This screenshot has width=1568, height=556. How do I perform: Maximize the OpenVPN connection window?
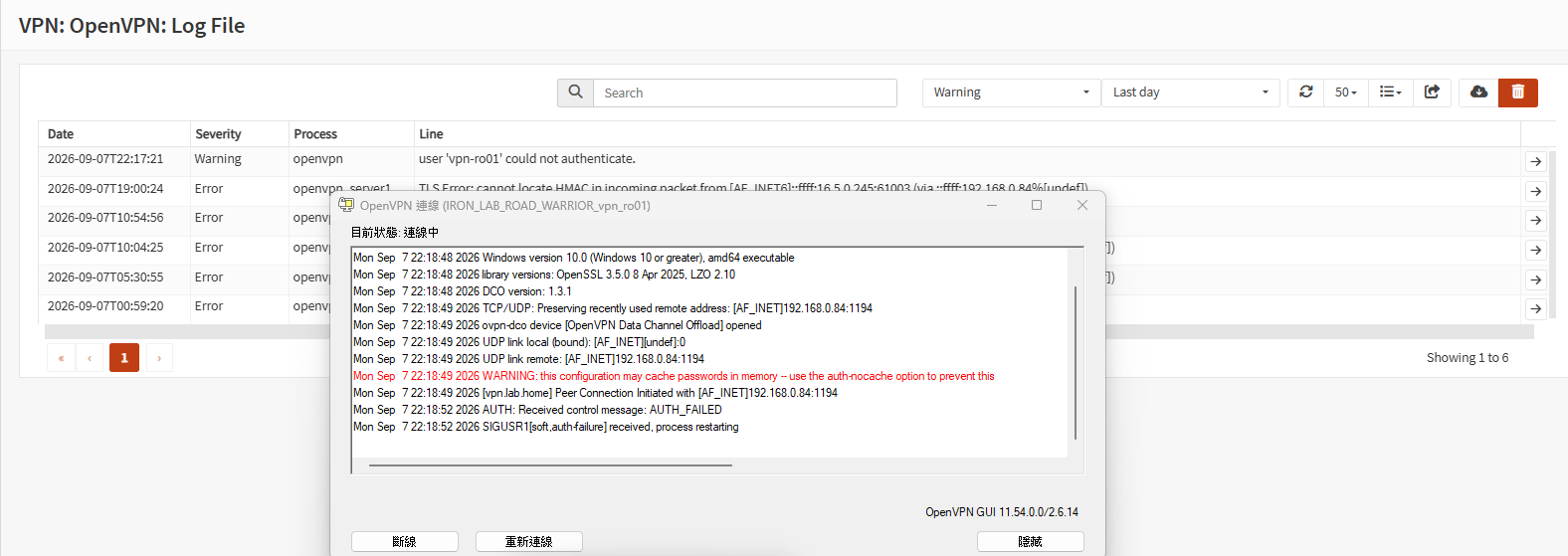(x=1037, y=205)
